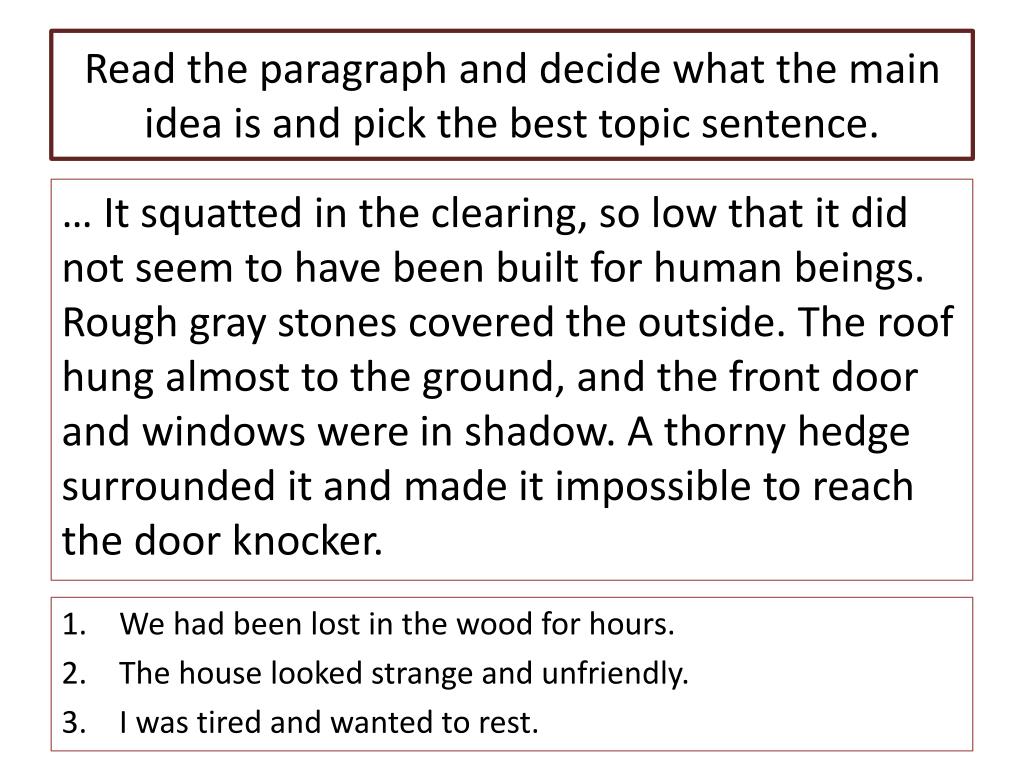
Task: Click the words 'best topic sentence' in title
Action: point(694,123)
